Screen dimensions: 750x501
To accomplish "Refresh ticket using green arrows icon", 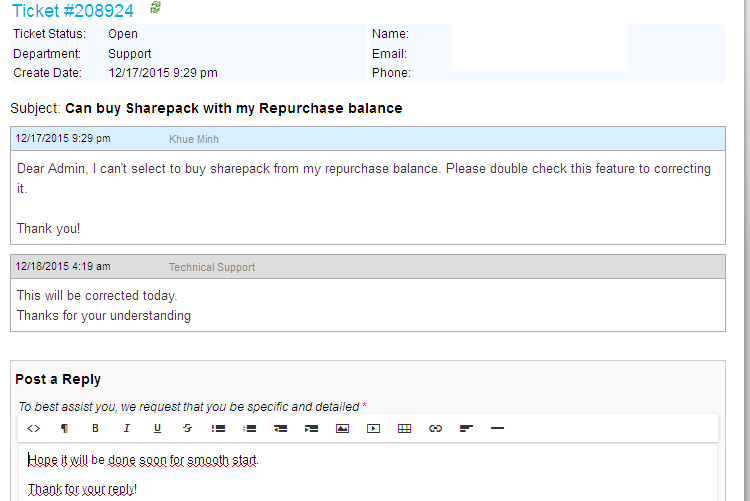I will tap(155, 8).
